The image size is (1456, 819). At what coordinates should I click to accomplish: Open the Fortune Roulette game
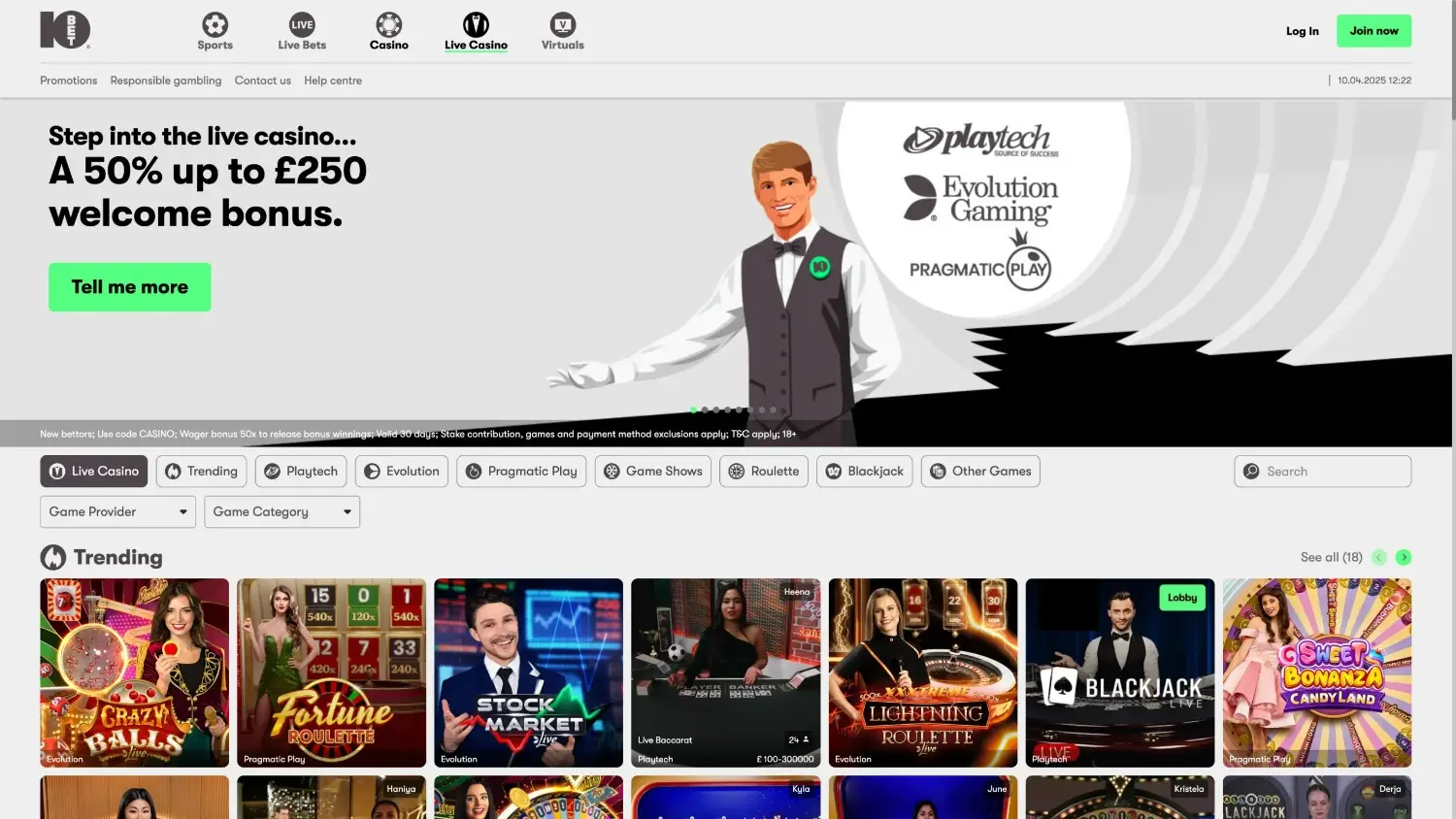[x=331, y=673]
